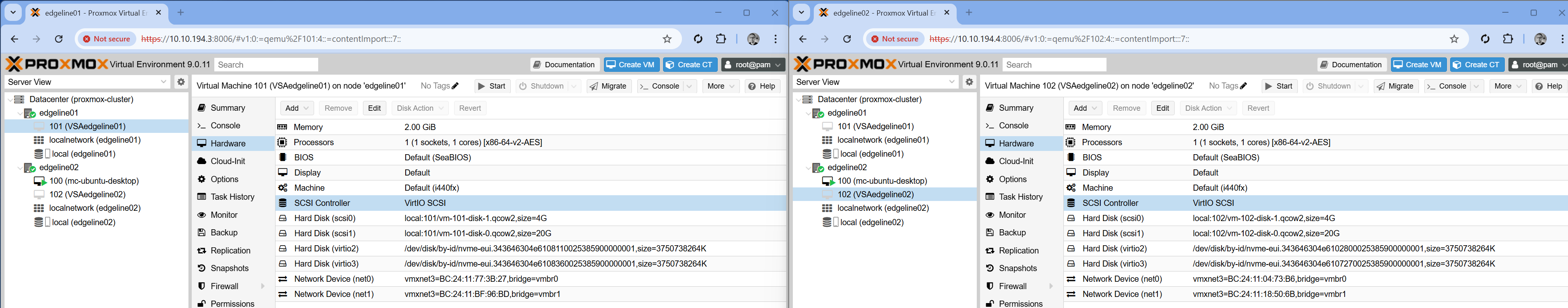The image size is (1568, 308).
Task: Open Add dropdown in edgeline01 hardware toolbar
Action: [297, 108]
